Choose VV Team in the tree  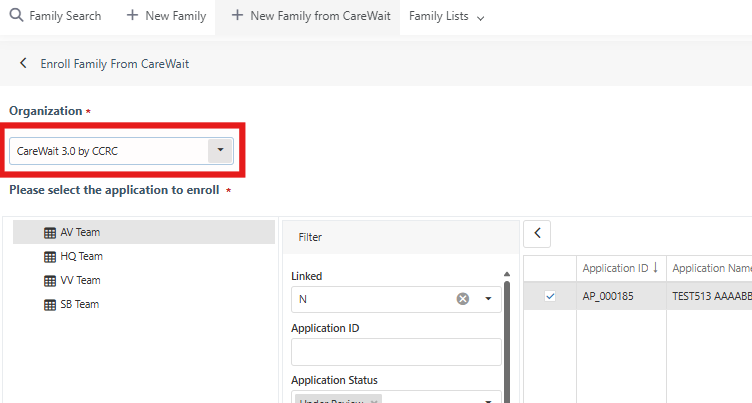[80, 280]
